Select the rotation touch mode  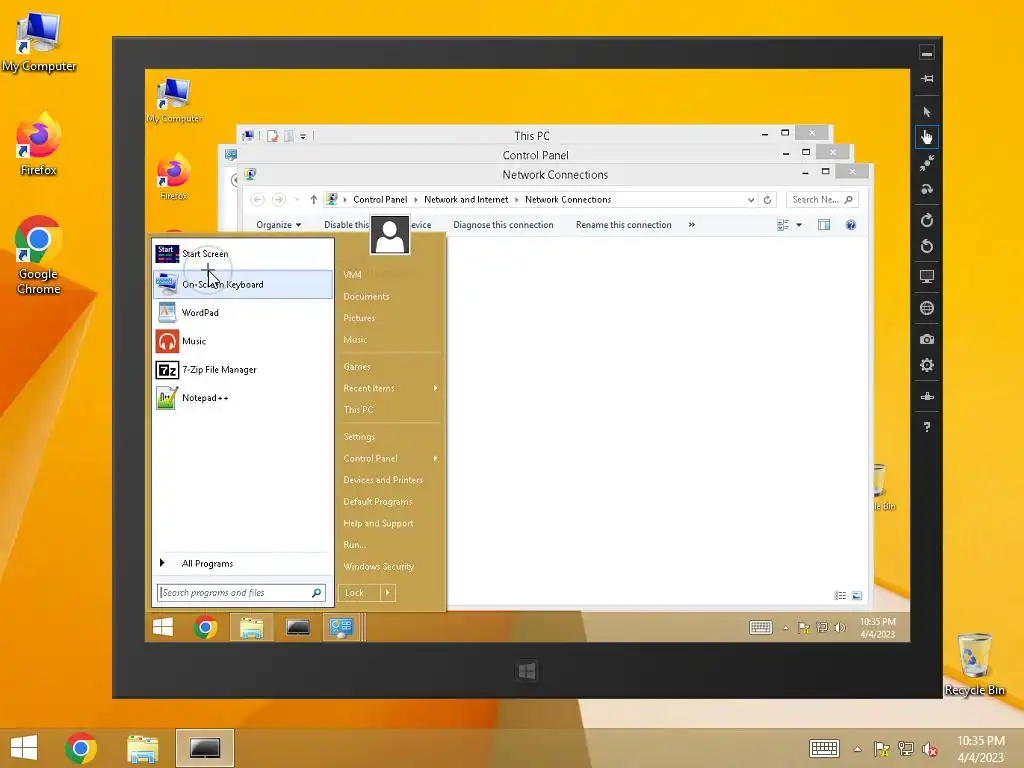927,189
